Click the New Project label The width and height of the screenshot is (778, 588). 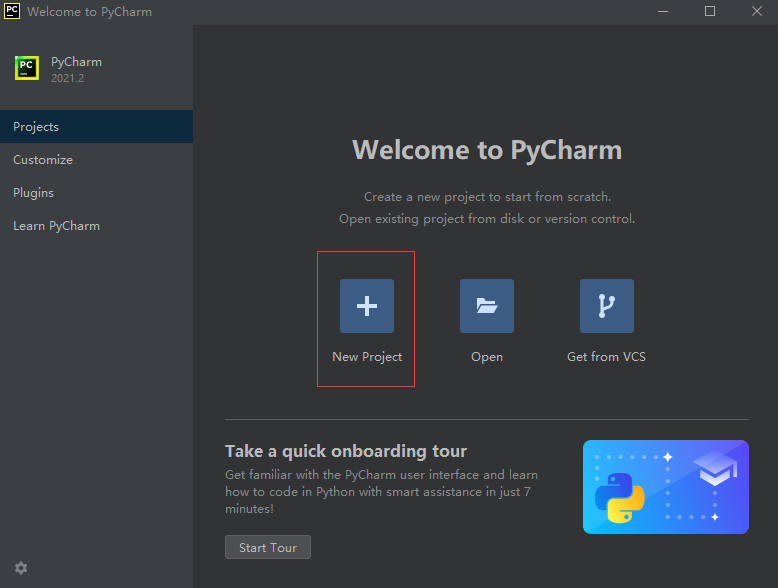click(x=367, y=357)
